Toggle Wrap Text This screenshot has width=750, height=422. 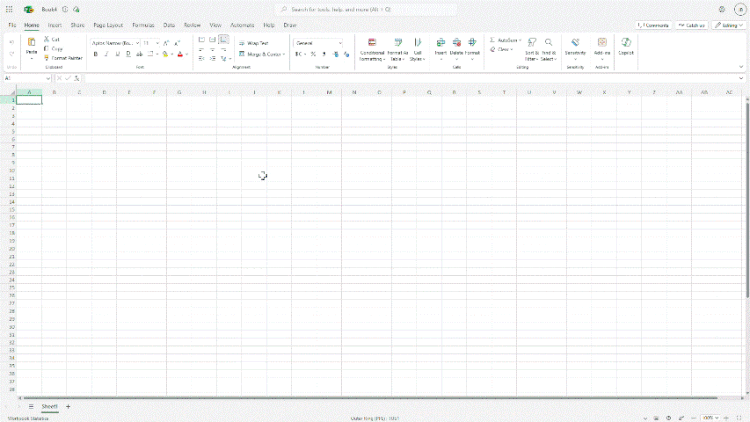pyautogui.click(x=254, y=43)
